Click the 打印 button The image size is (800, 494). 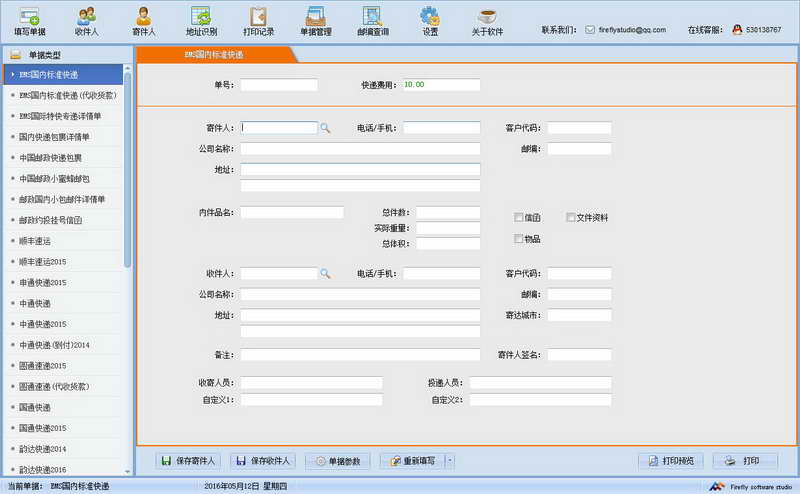pyautogui.click(x=745, y=461)
